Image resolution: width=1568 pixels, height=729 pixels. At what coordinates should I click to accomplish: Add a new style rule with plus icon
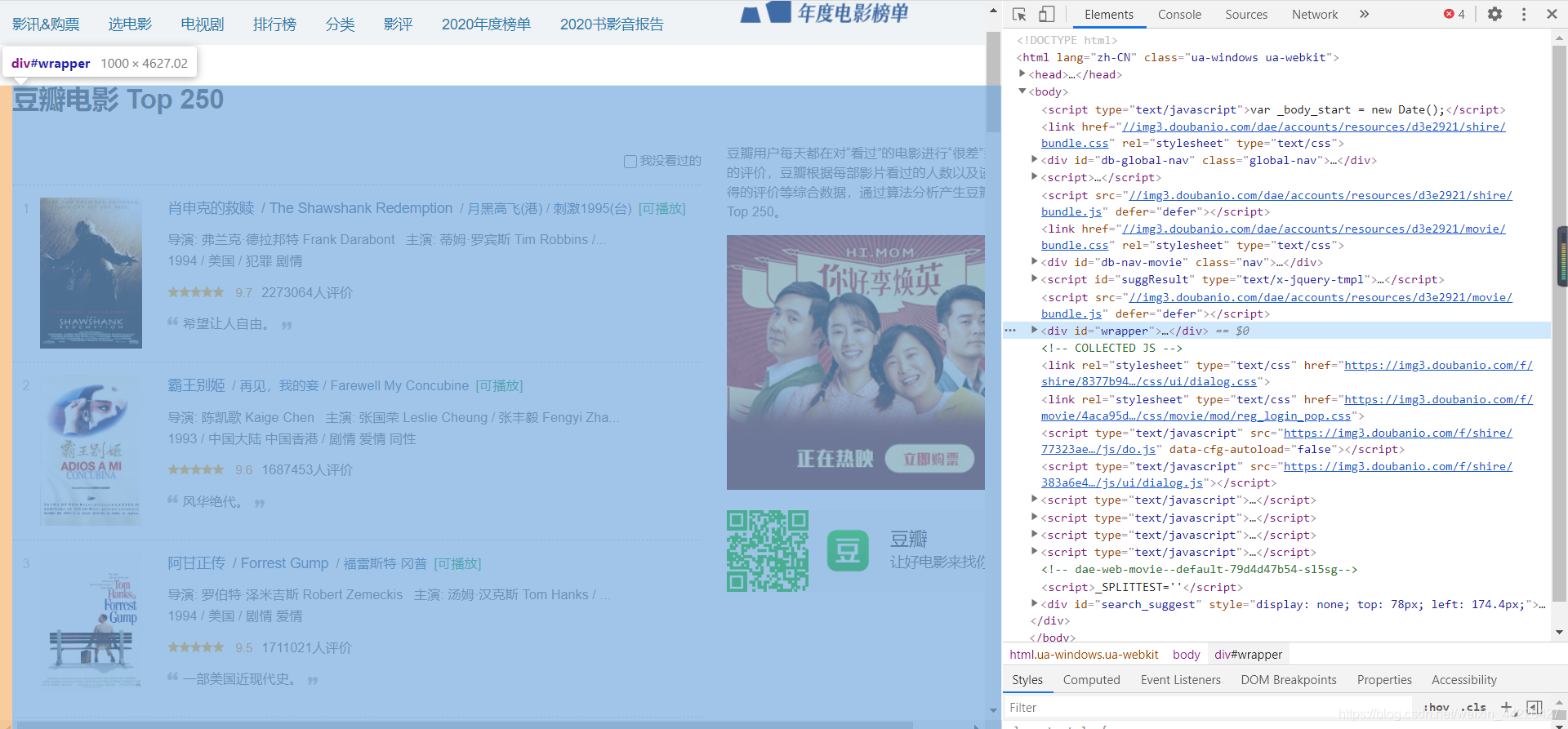pyautogui.click(x=1507, y=707)
